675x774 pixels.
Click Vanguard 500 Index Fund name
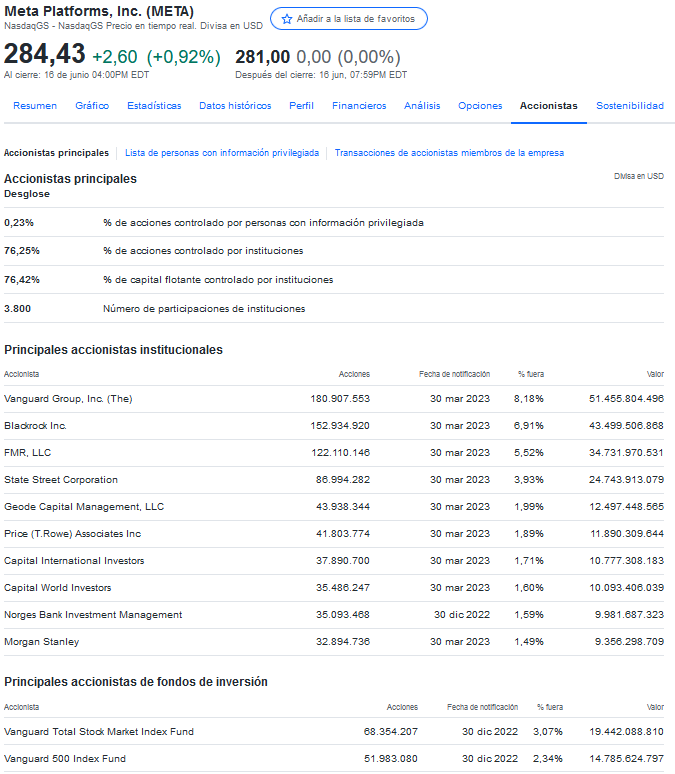(x=65, y=759)
